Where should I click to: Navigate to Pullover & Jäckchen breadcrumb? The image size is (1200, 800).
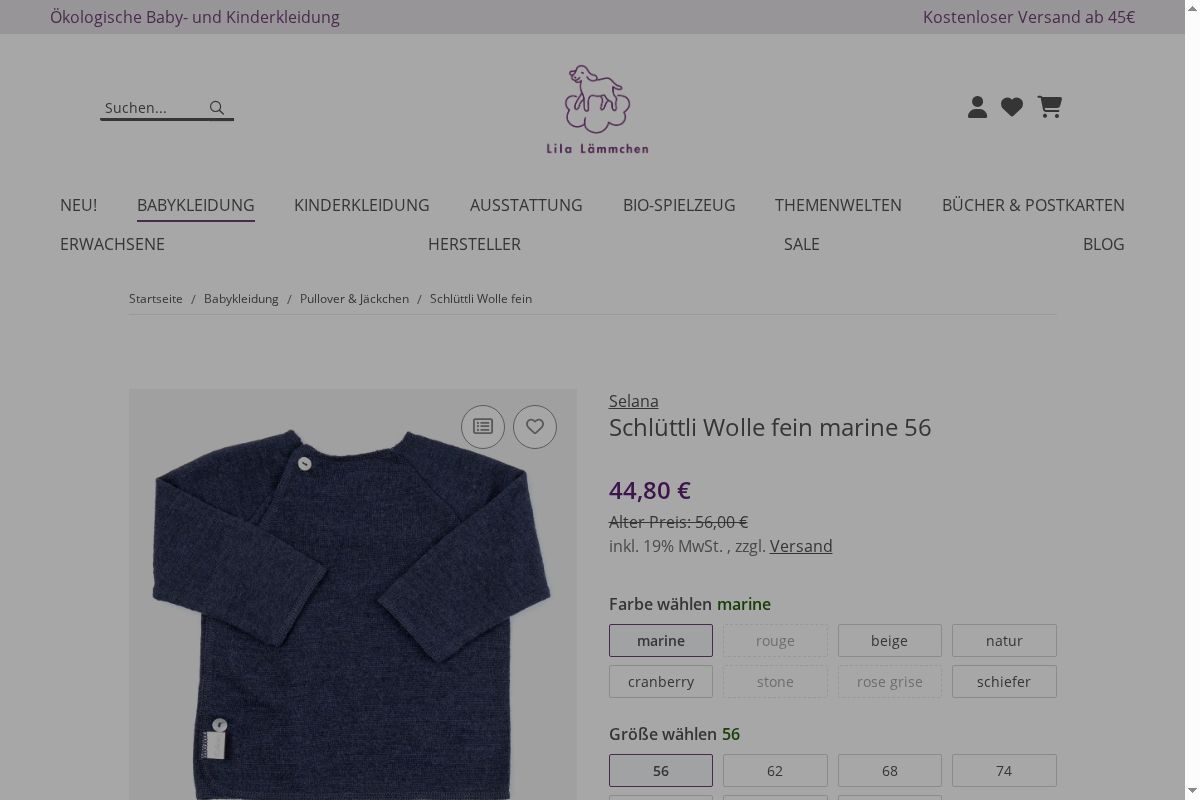coord(354,299)
